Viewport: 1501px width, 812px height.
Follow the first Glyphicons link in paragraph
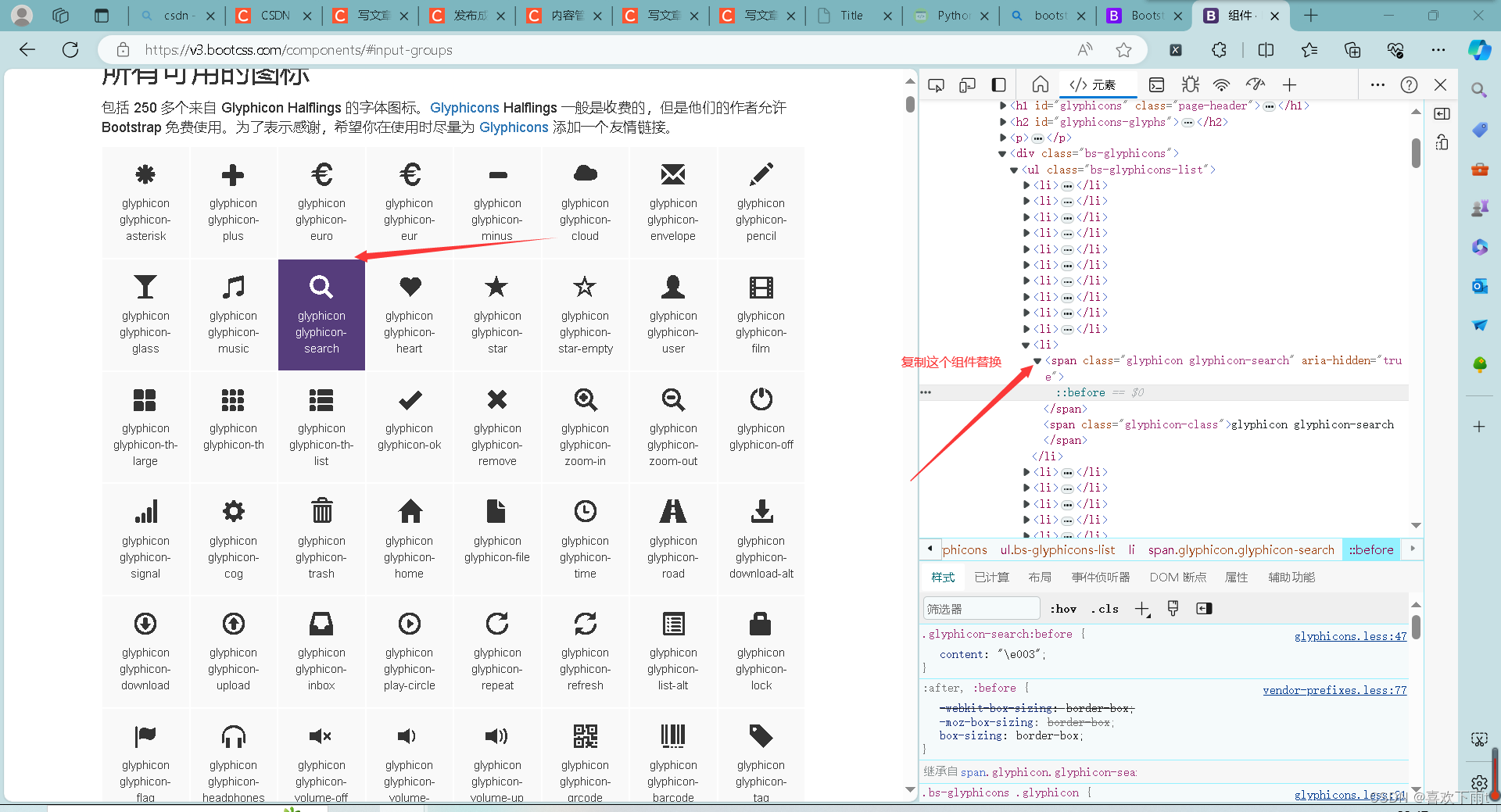tap(464, 107)
